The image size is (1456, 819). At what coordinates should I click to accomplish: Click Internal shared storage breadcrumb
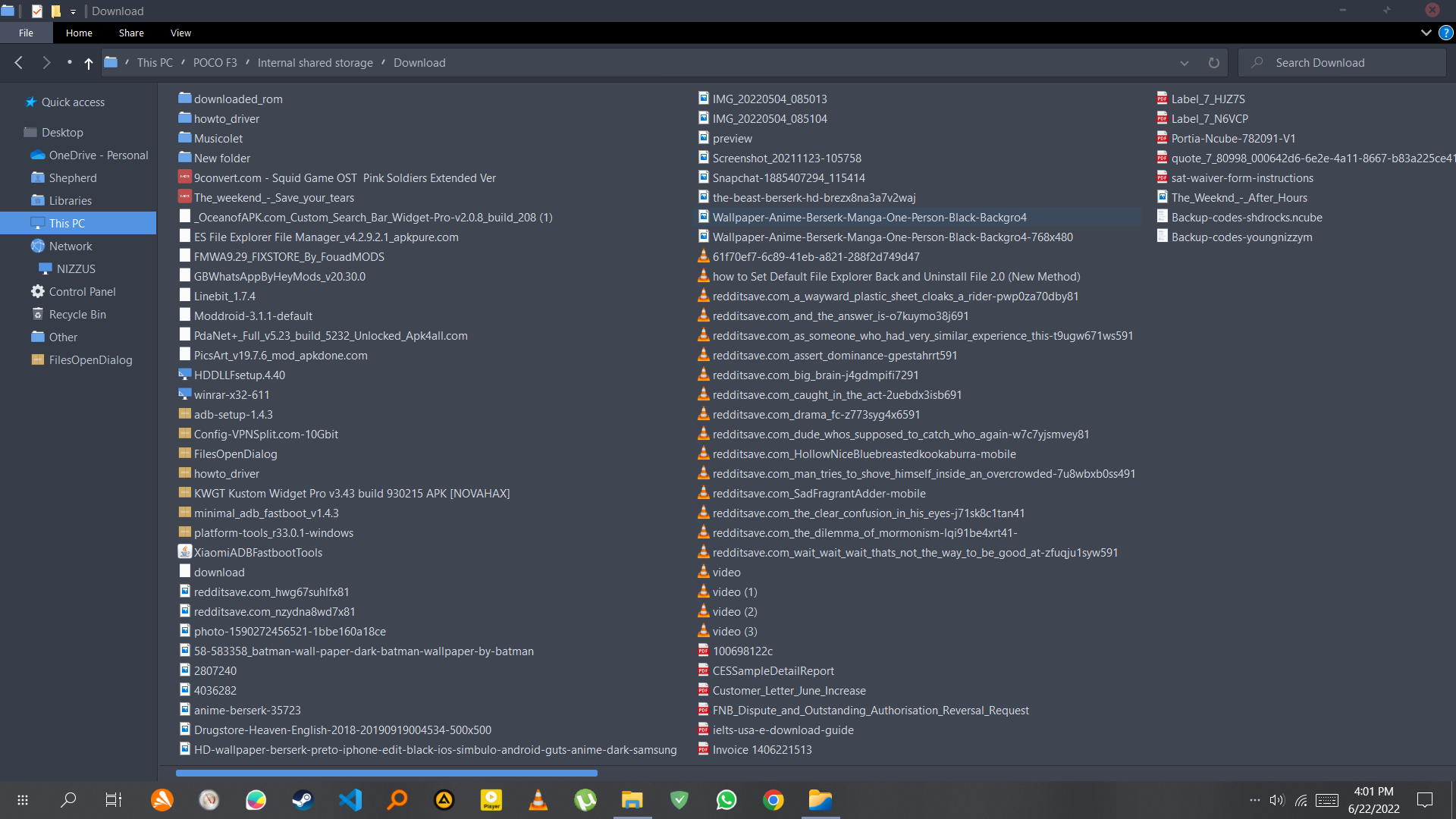[x=315, y=63]
